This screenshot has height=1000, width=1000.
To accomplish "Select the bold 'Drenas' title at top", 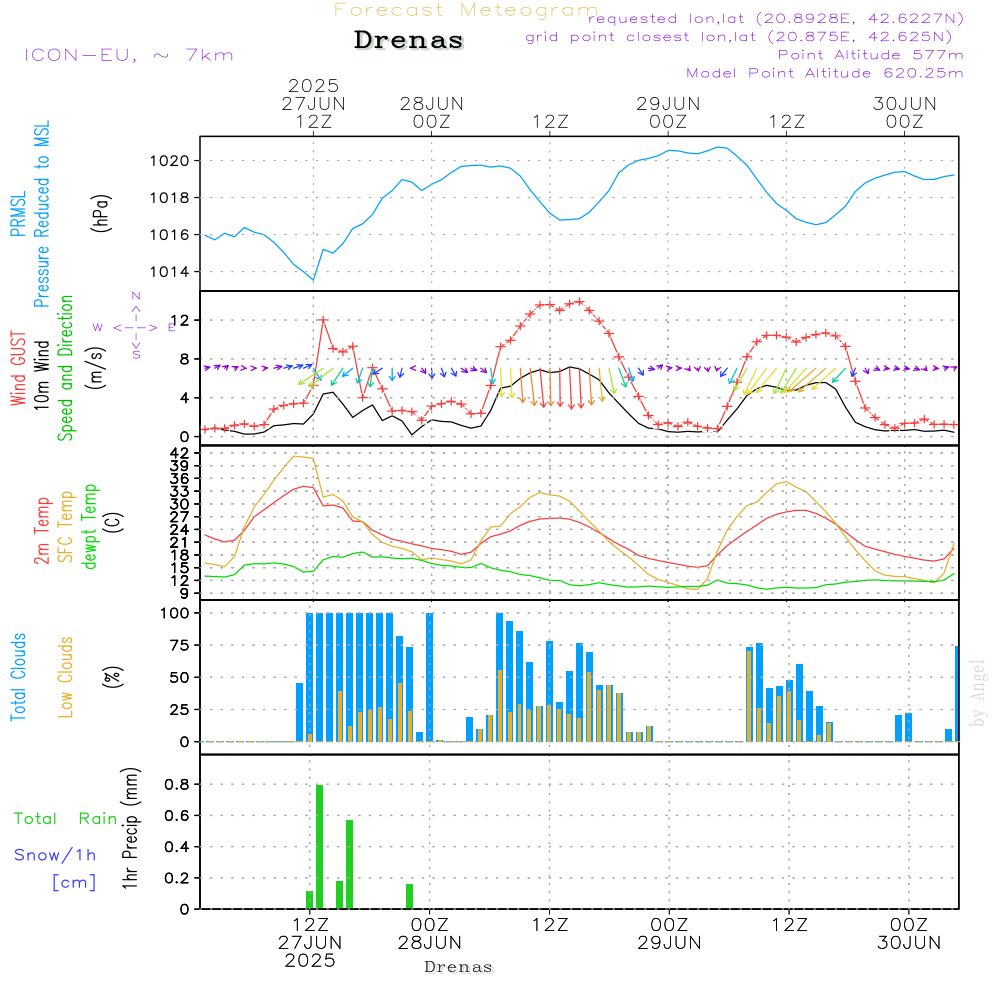I will (409, 40).
